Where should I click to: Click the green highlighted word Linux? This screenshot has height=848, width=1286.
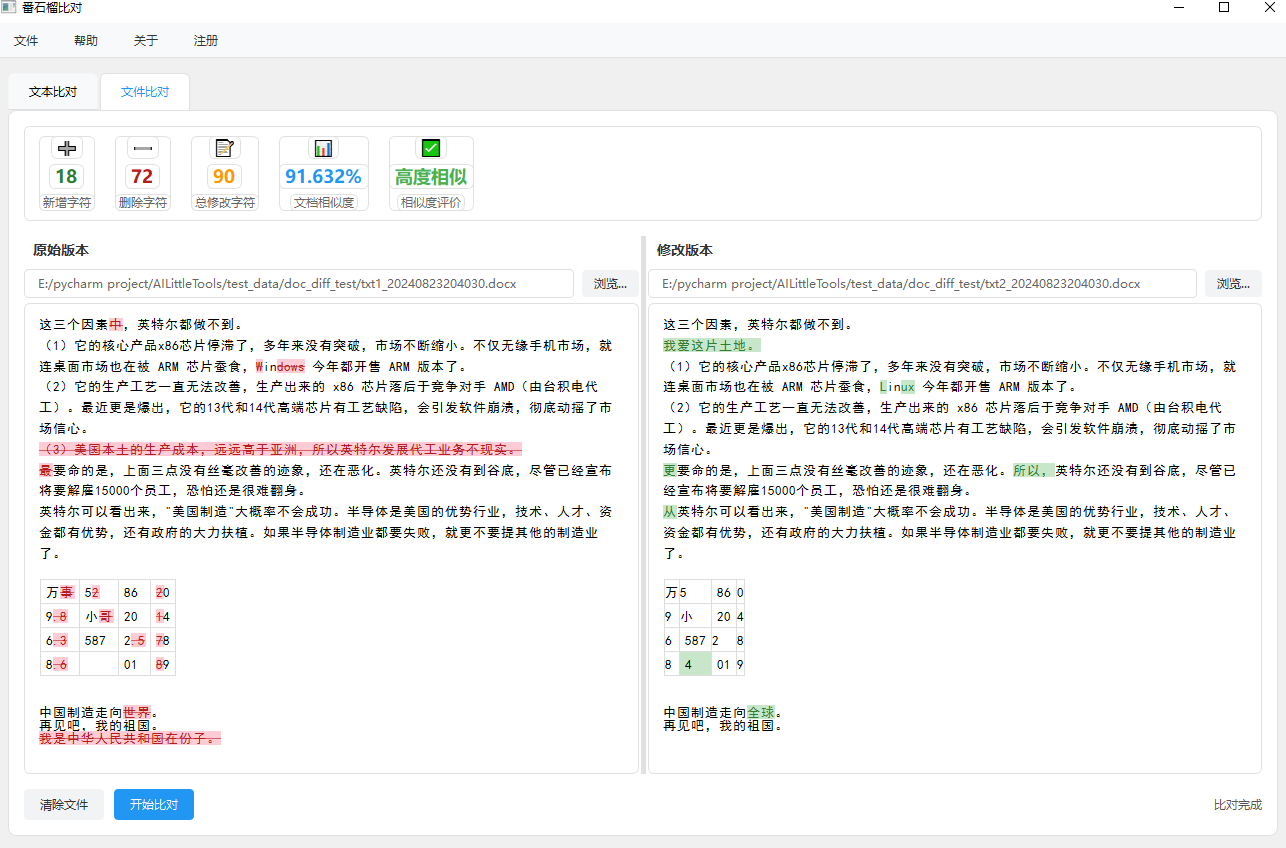(x=897, y=386)
